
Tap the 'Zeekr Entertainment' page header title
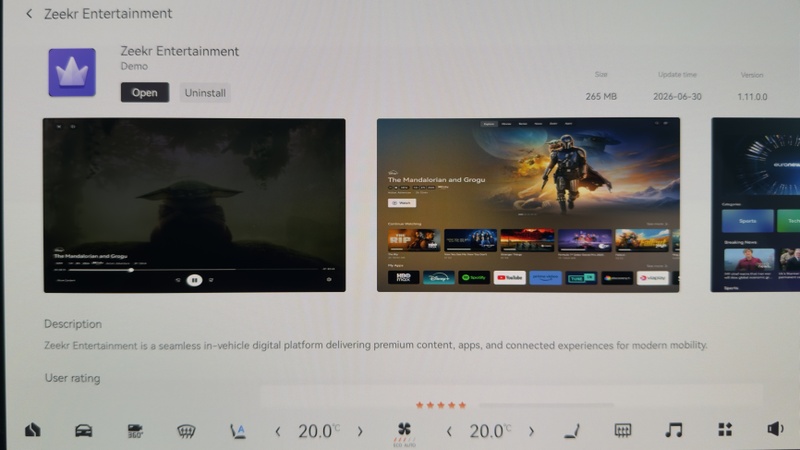coord(108,14)
